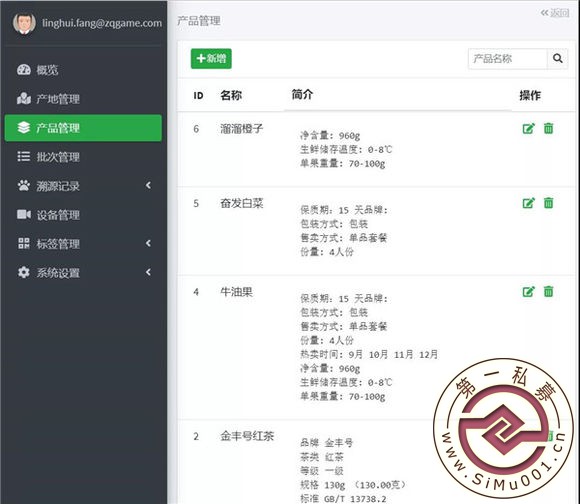Delete the 溜溜橙子 product via trash icon
This screenshot has height=504, width=580.
pyautogui.click(x=549, y=128)
